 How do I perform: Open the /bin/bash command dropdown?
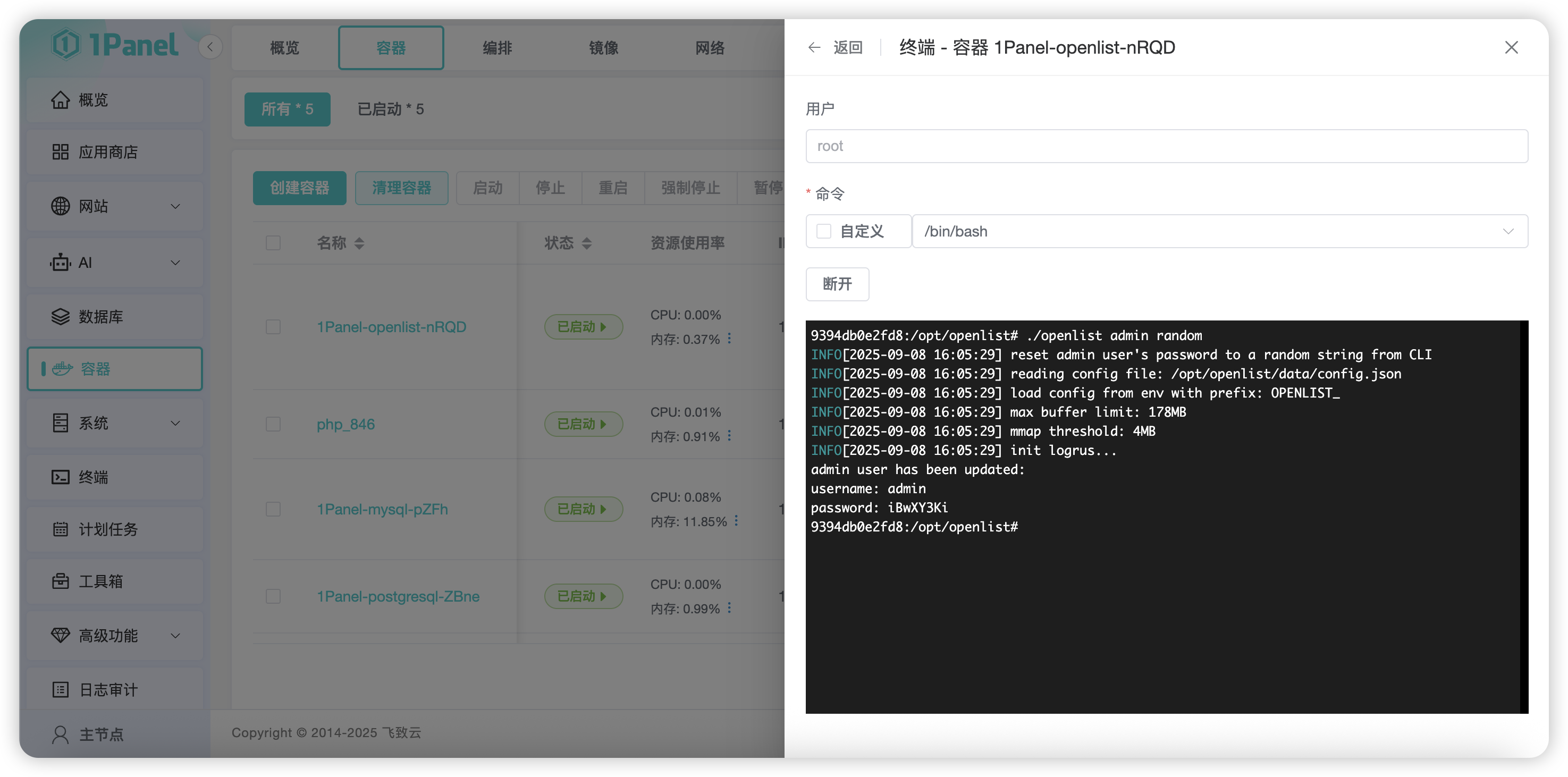coord(1219,231)
